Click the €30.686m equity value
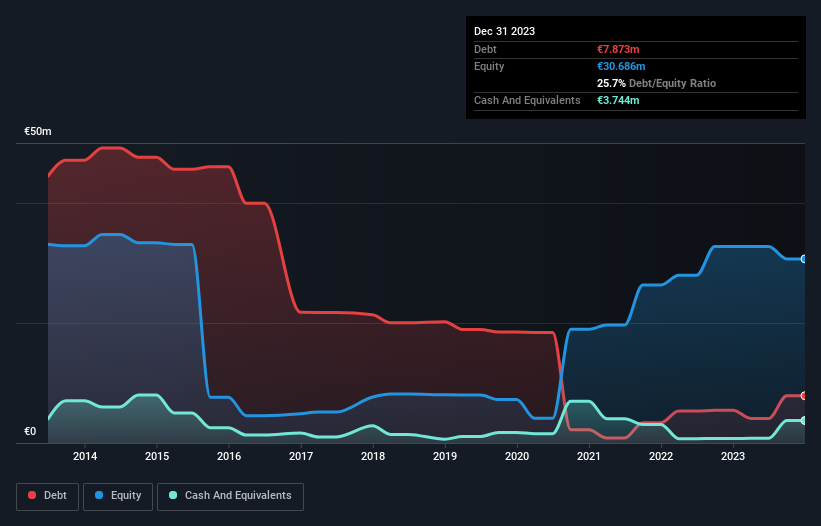 [621, 66]
